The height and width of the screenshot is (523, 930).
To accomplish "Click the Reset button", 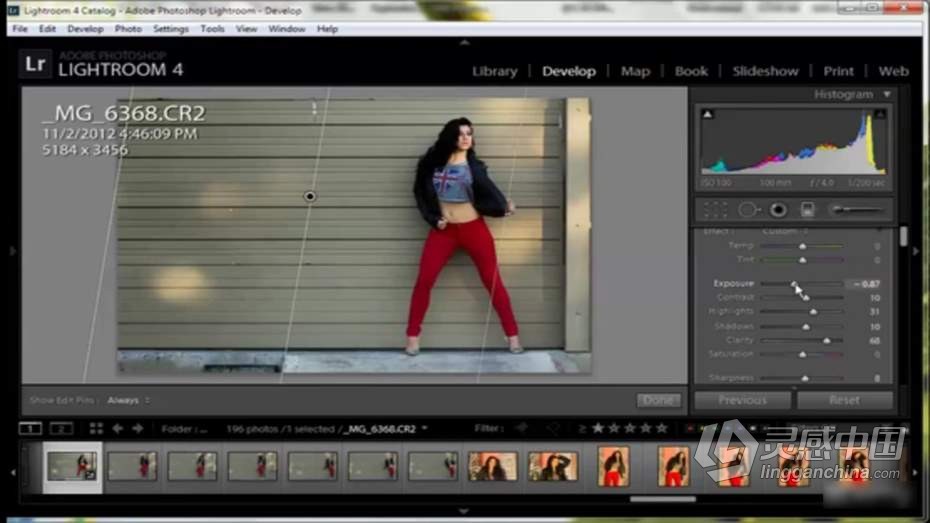I will [x=845, y=400].
